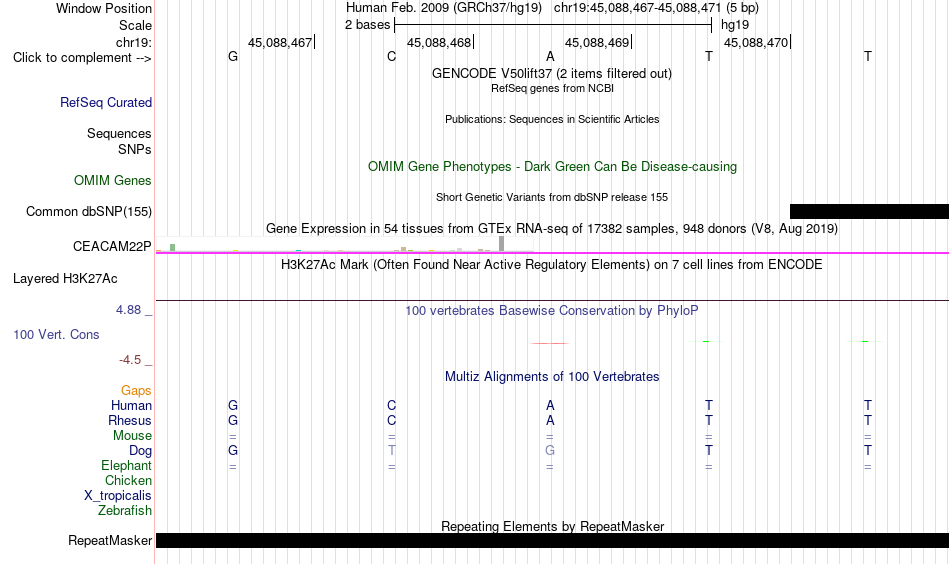Image resolution: width=950 pixels, height=564 pixels.
Task: Click the 4.88 PhyloP scale value
Action: [x=128, y=310]
